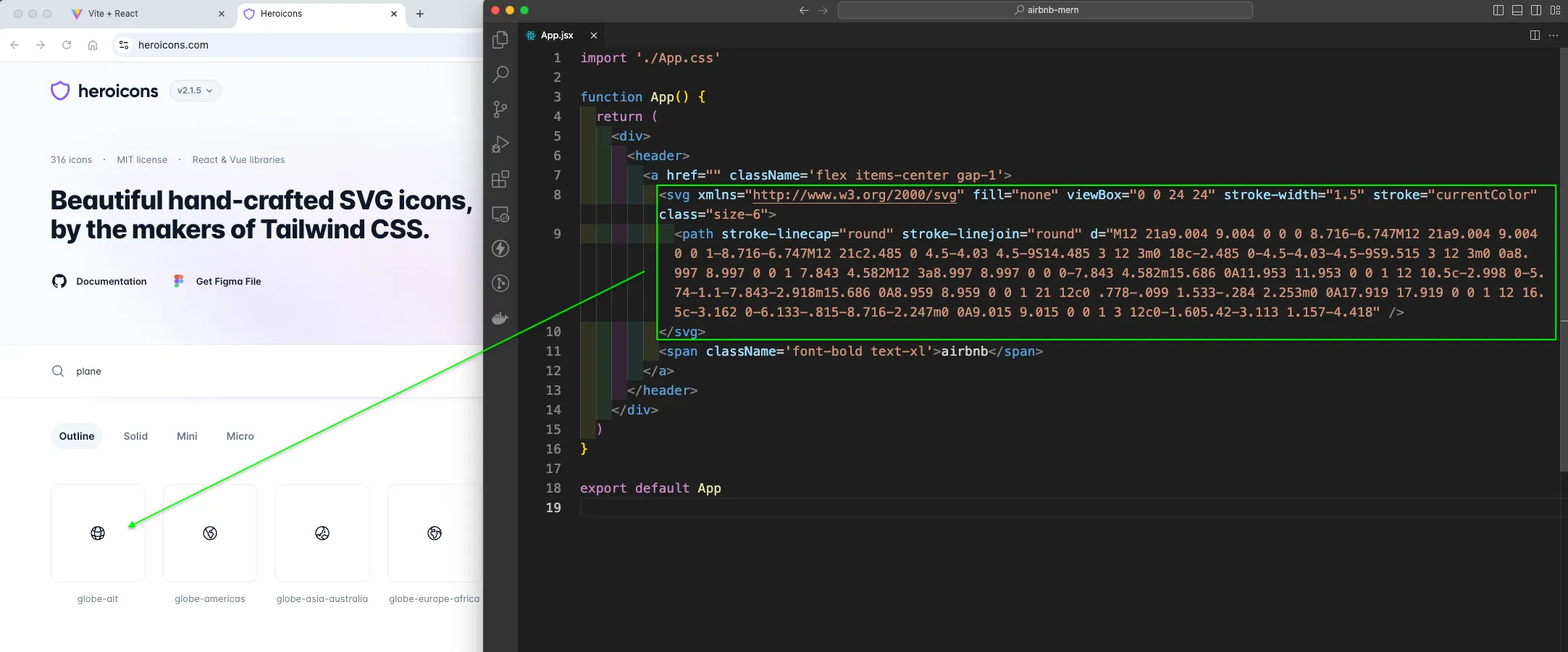Screen dimensions: 1568x652
Task: Customize layout icon in title bar
Action: (1555, 10)
